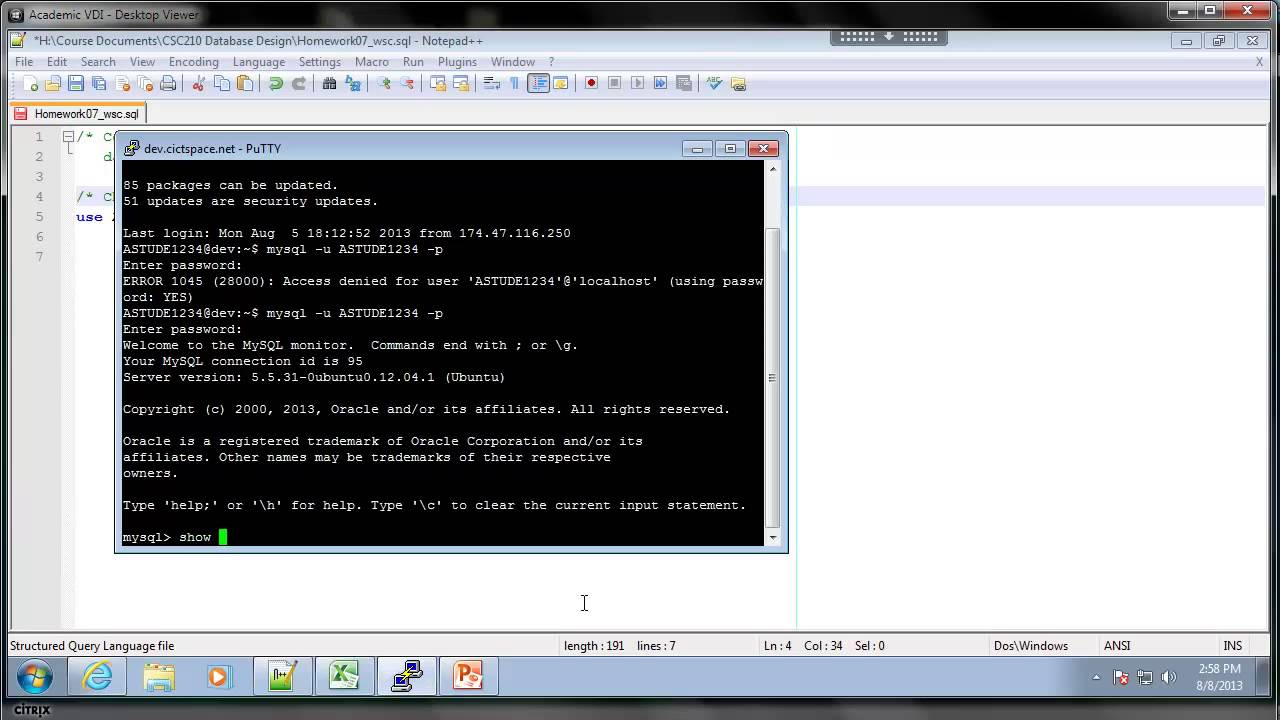Click the green Undo arrow icon
1280x720 pixels.
275,84
